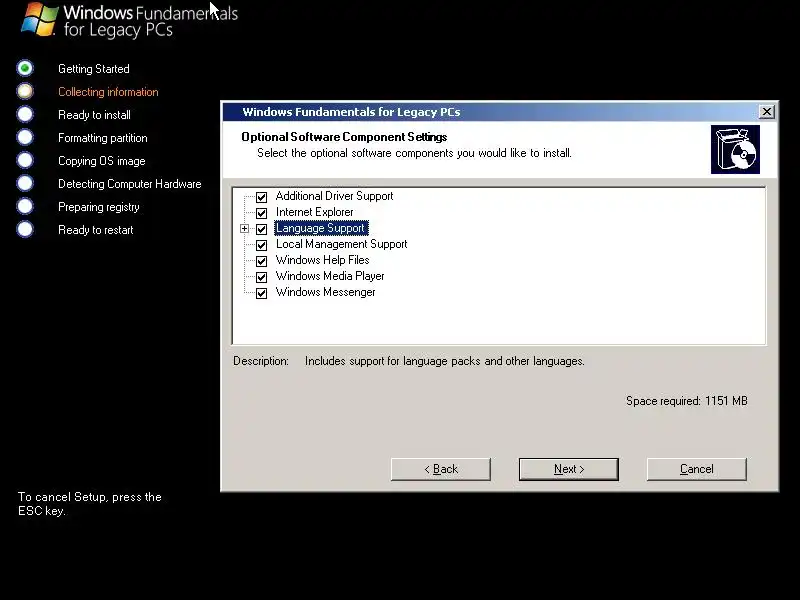Click the Preparing registry step circle
The width and height of the screenshot is (800, 600).
point(24,206)
